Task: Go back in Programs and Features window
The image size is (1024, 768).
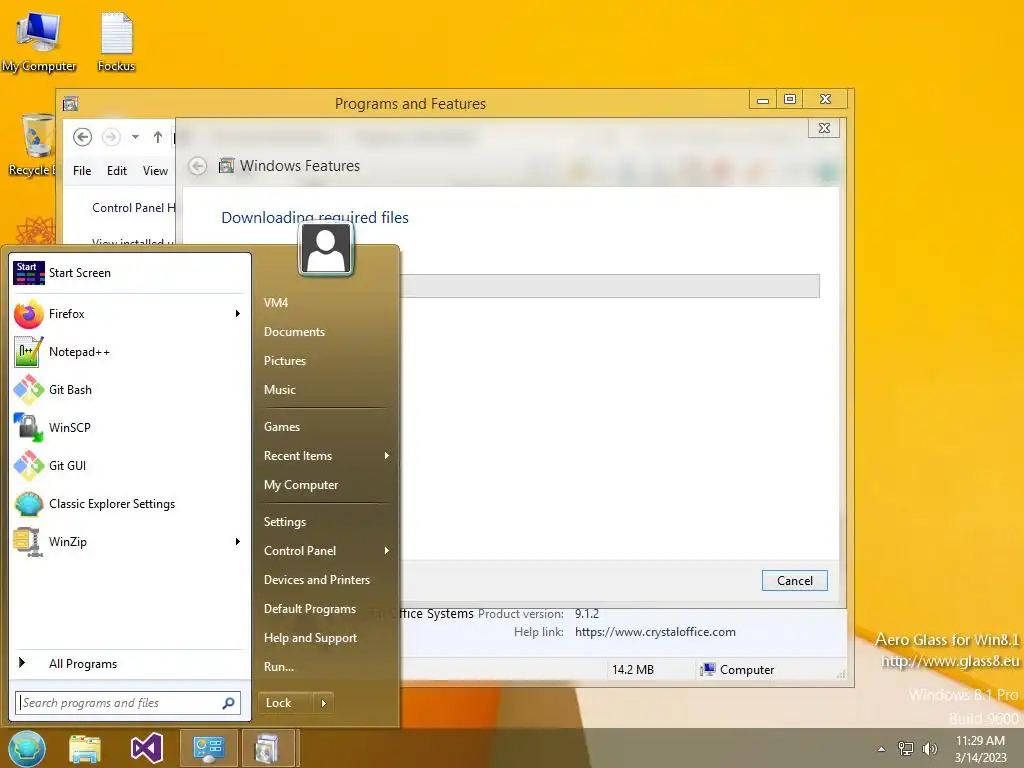Action: tap(82, 137)
